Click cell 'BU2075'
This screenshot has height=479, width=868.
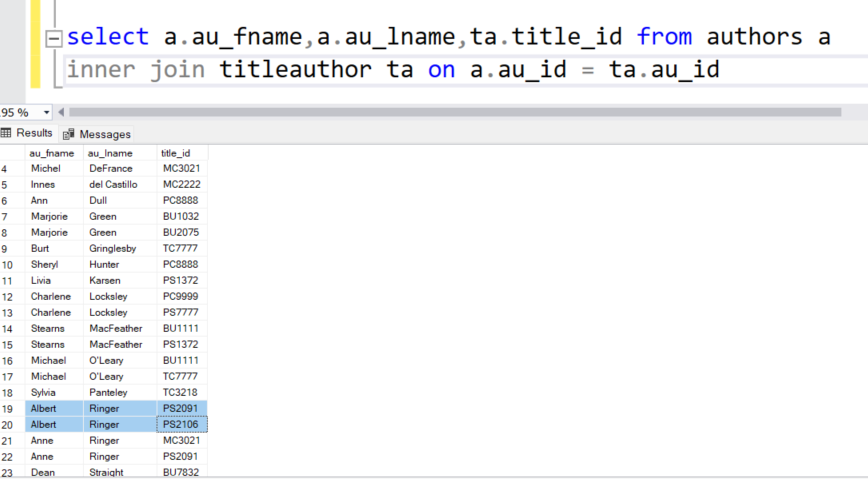182,233
